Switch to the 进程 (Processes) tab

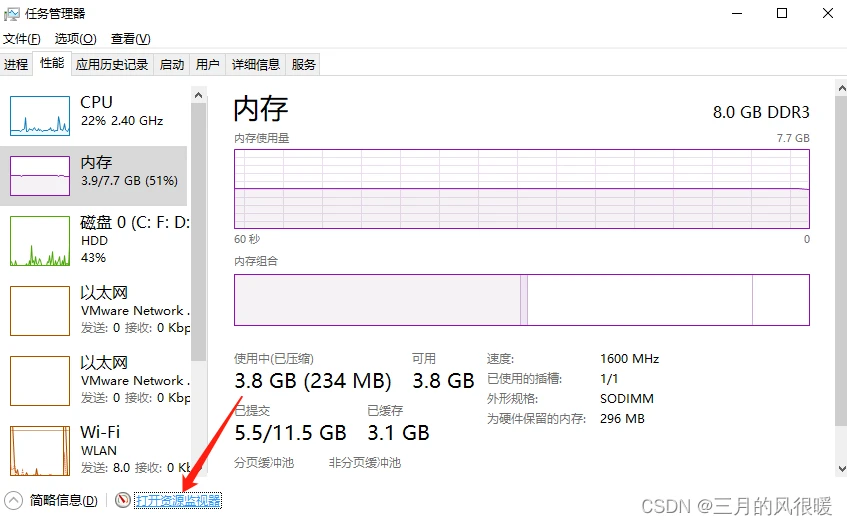tap(16, 65)
